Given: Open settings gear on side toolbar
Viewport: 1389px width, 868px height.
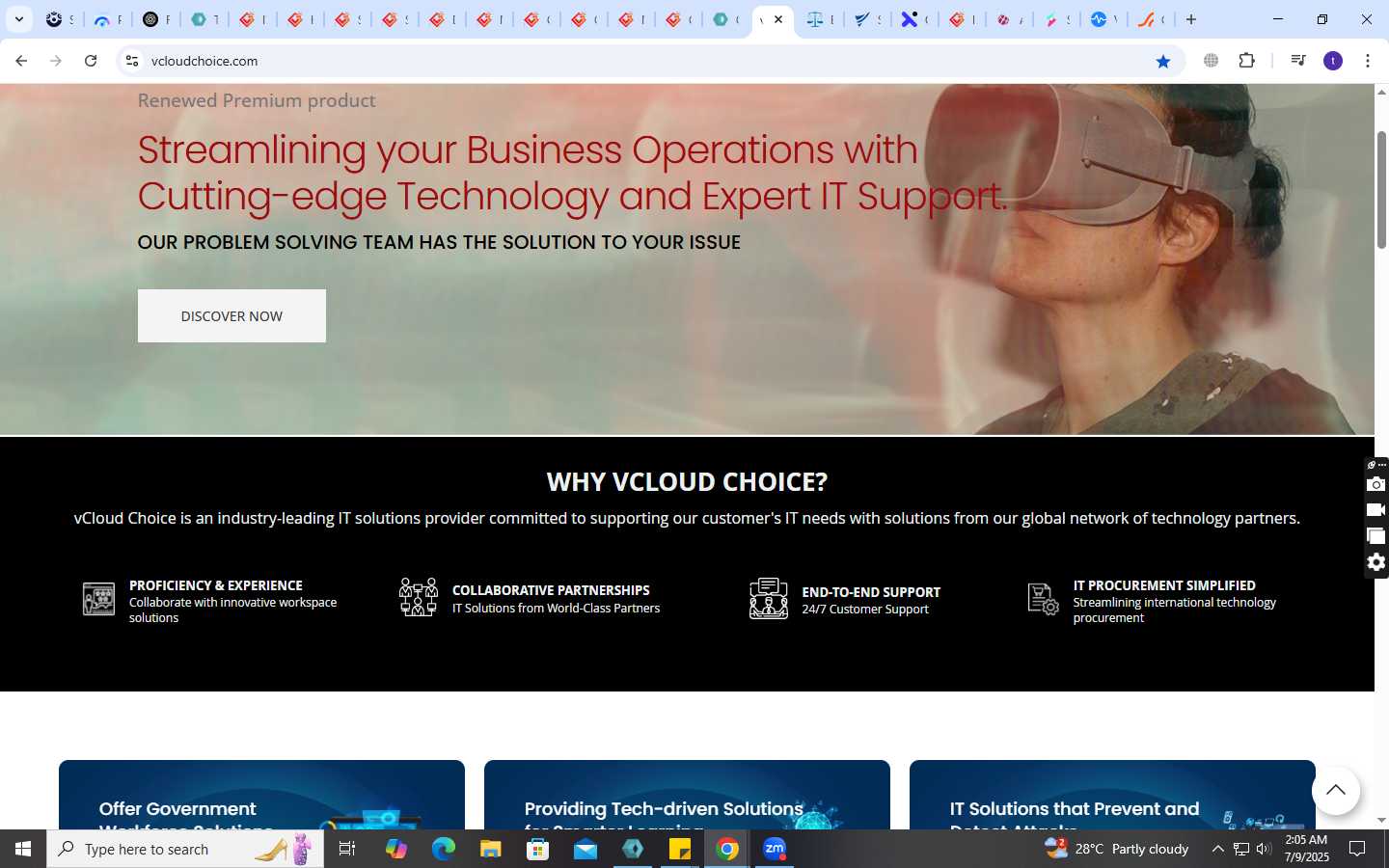Looking at the screenshot, I should [x=1376, y=562].
